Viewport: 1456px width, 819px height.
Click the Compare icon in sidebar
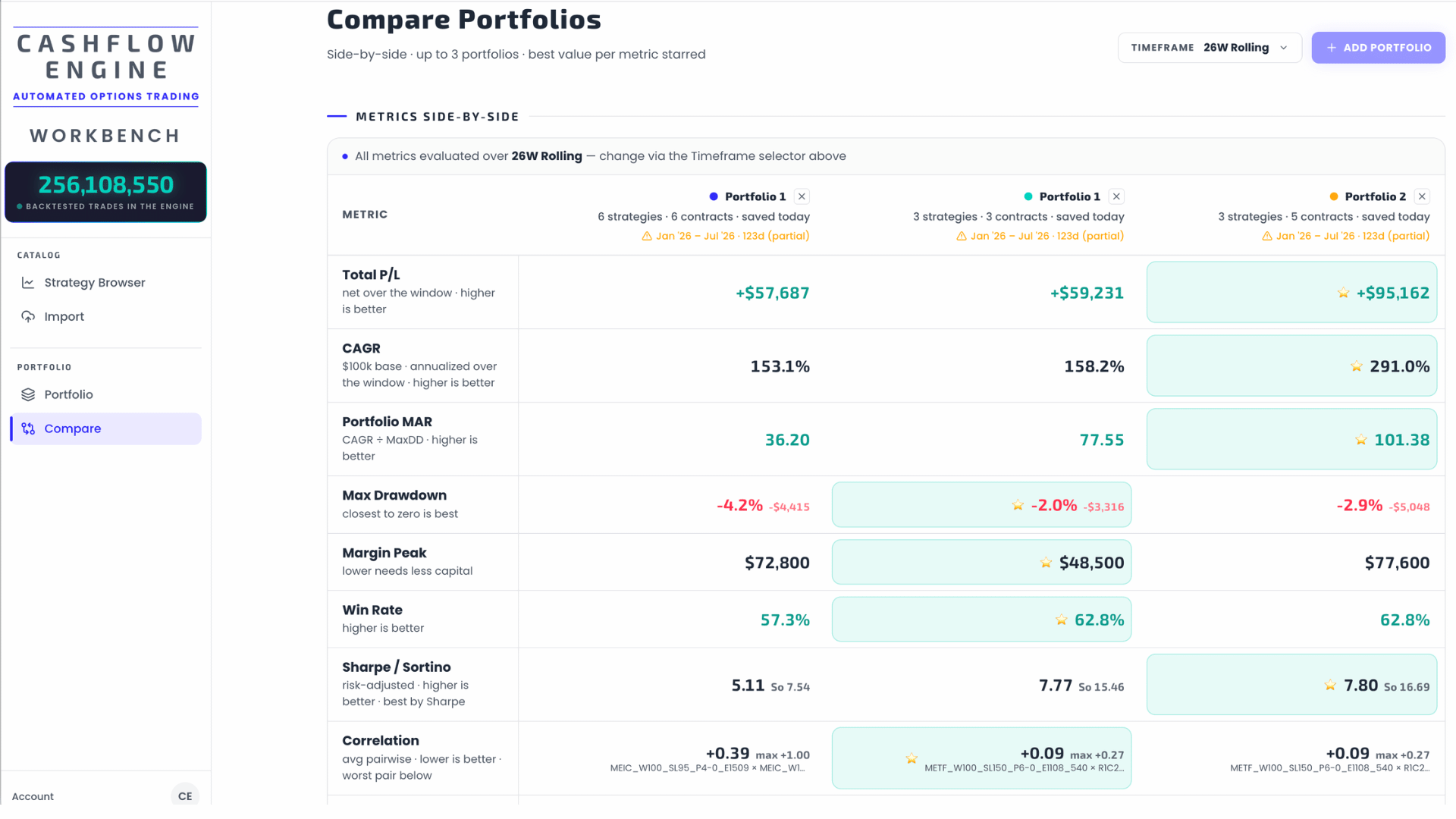coord(28,428)
